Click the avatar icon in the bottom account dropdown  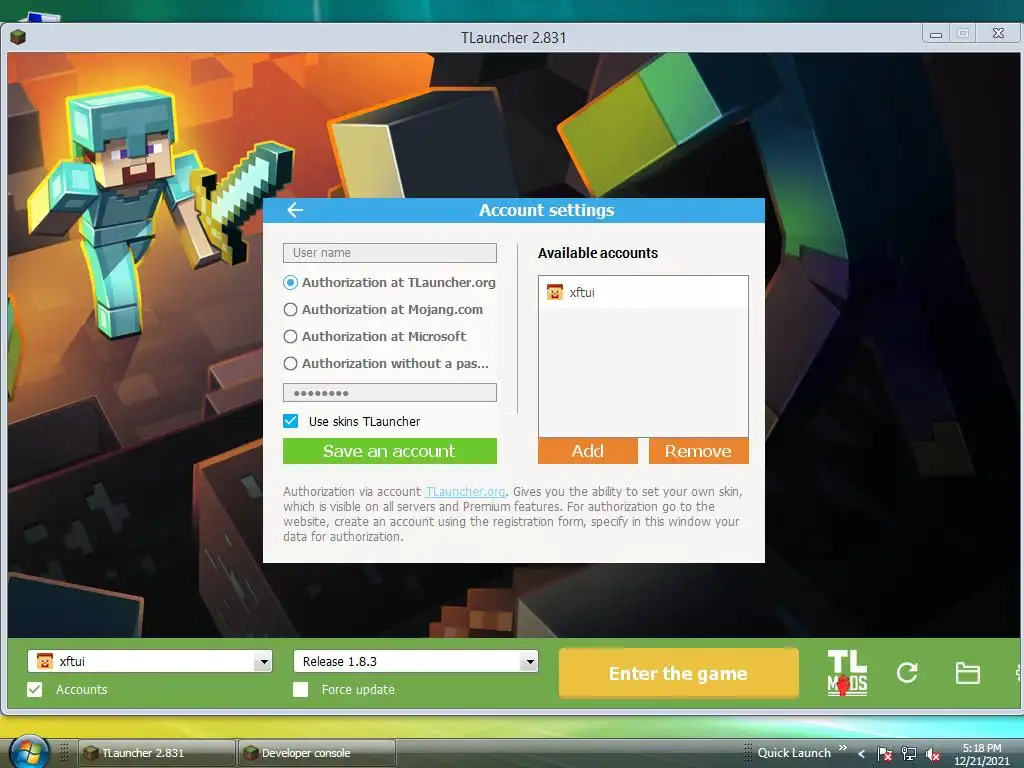pyautogui.click(x=44, y=661)
